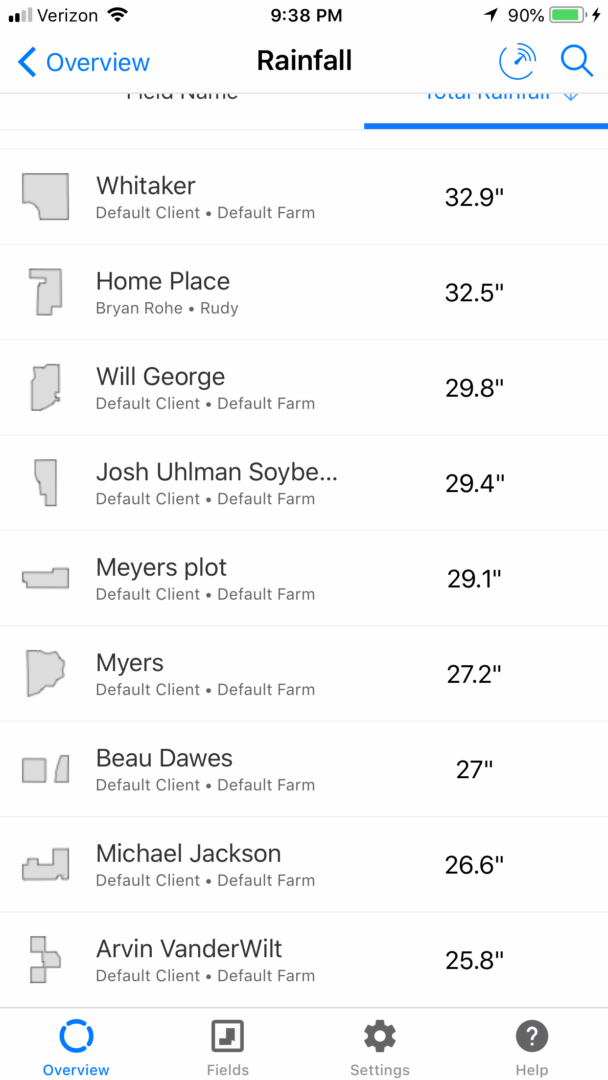Open the Help tab
608x1080 pixels.
click(x=532, y=1047)
